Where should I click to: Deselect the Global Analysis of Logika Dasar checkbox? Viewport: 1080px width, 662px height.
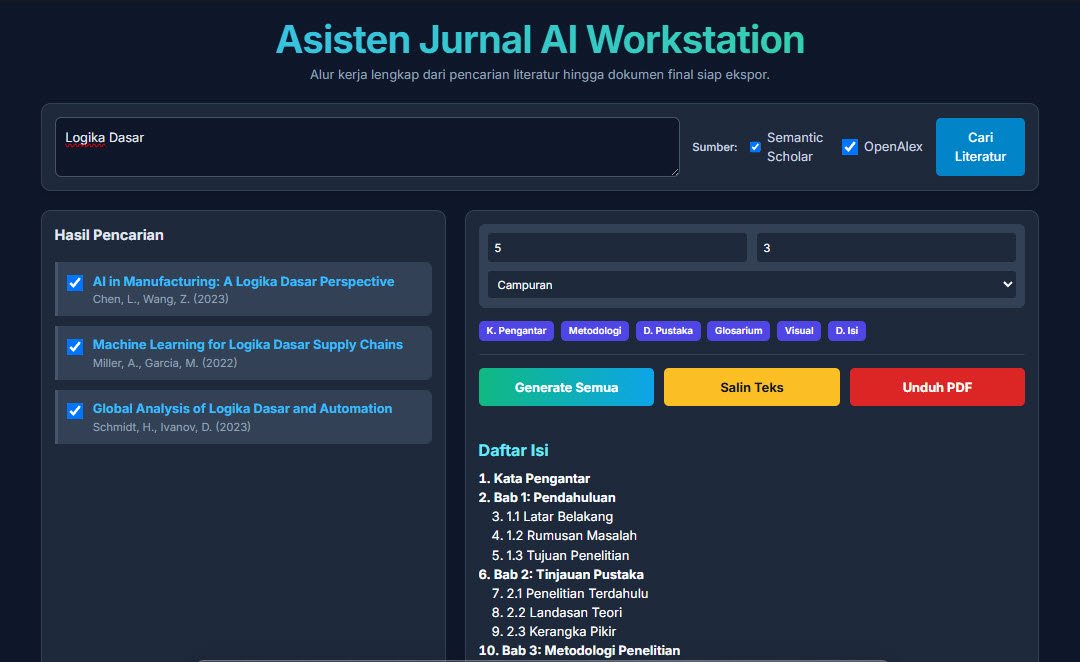(75, 411)
